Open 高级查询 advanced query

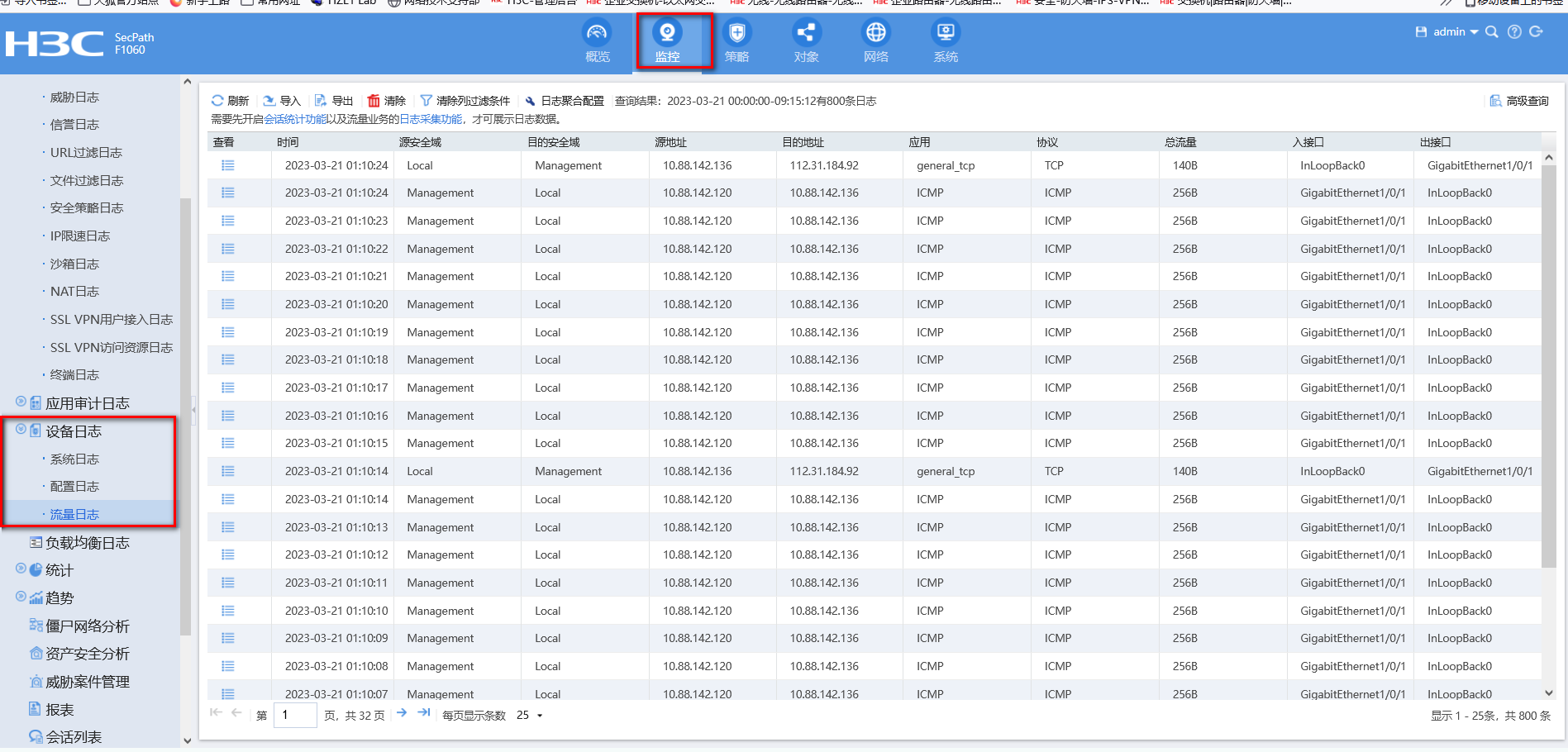pos(1519,101)
